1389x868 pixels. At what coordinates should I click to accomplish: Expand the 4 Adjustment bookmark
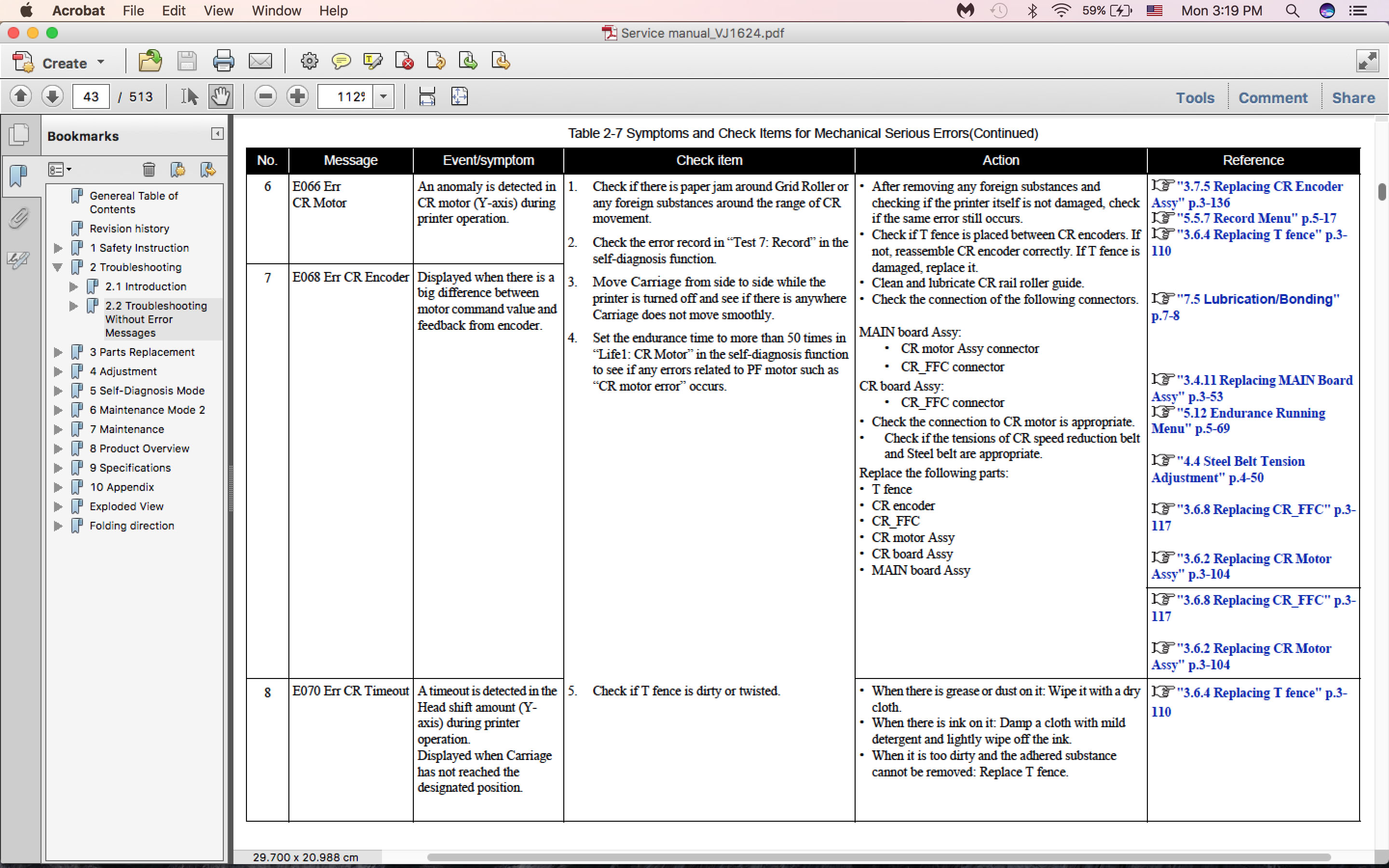(58, 371)
